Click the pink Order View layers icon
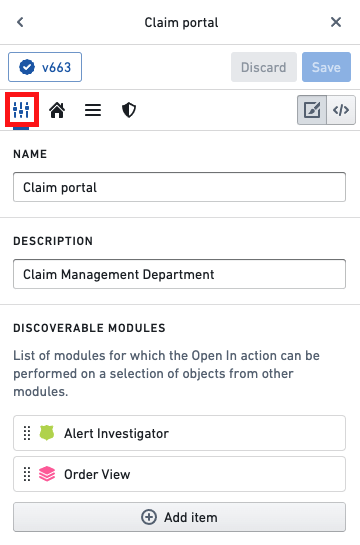The width and height of the screenshot is (360, 545). tap(47, 474)
